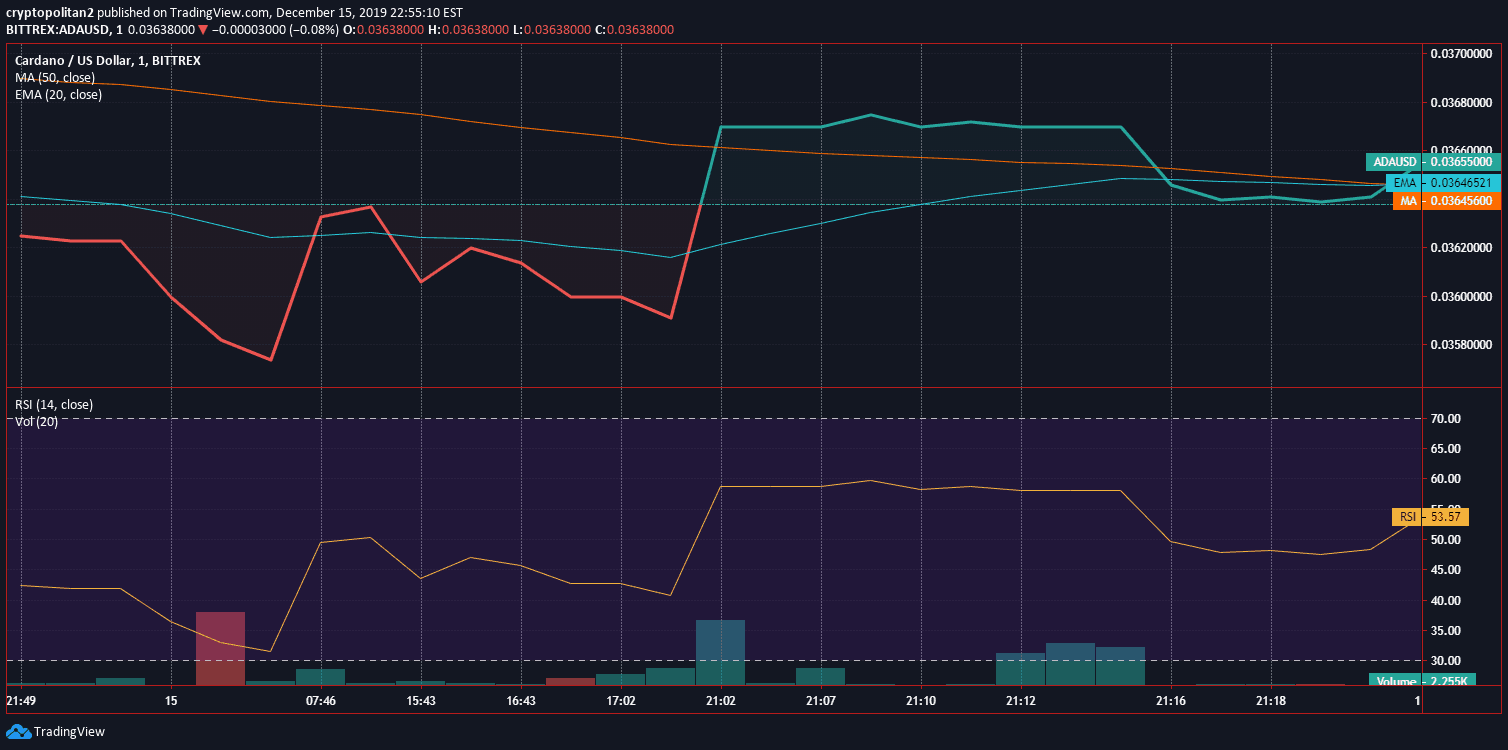Image resolution: width=1508 pixels, height=750 pixels.
Task: Click the 21:10 time axis label
Action: (921, 701)
